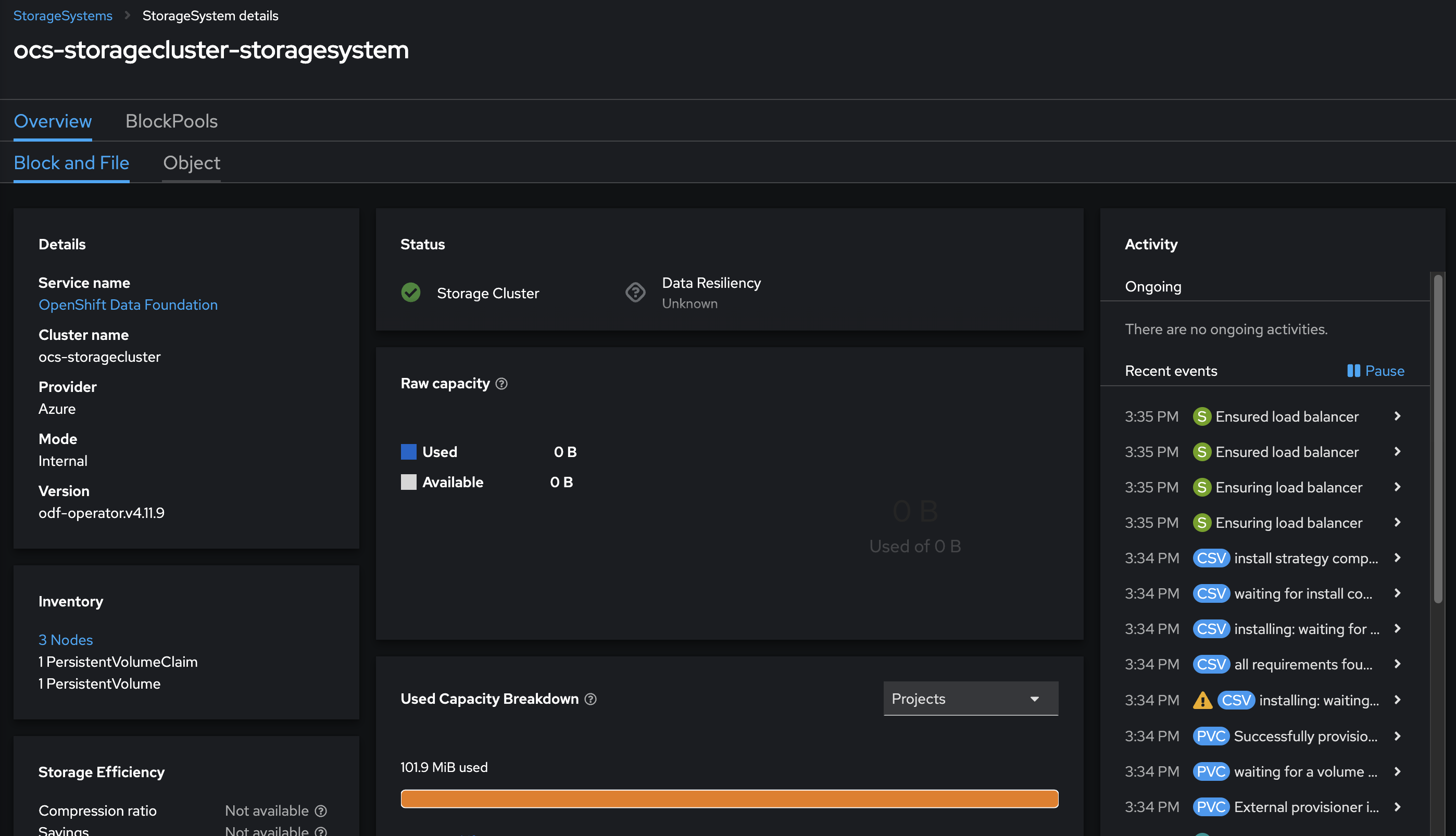
Task: Switch to the Overview tab
Action: point(52,119)
